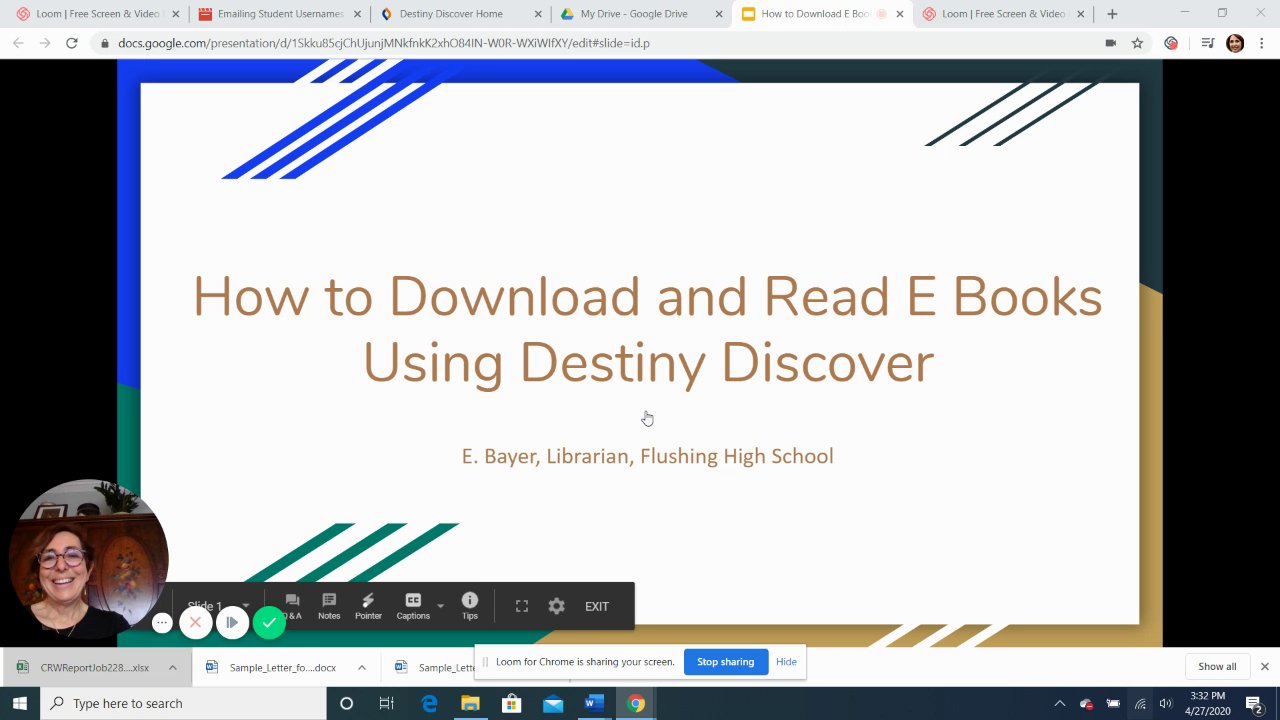Viewport: 1280px width, 720px height.
Task: Open Windows Start menu
Action: click(19, 703)
